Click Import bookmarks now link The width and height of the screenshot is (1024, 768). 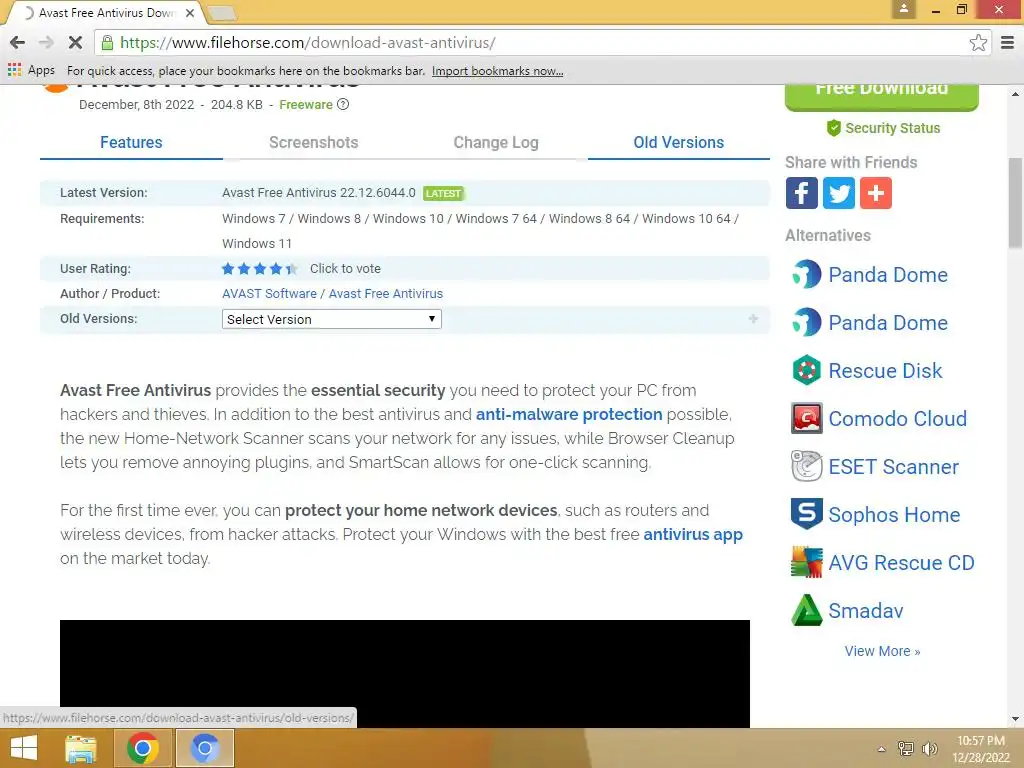point(497,71)
